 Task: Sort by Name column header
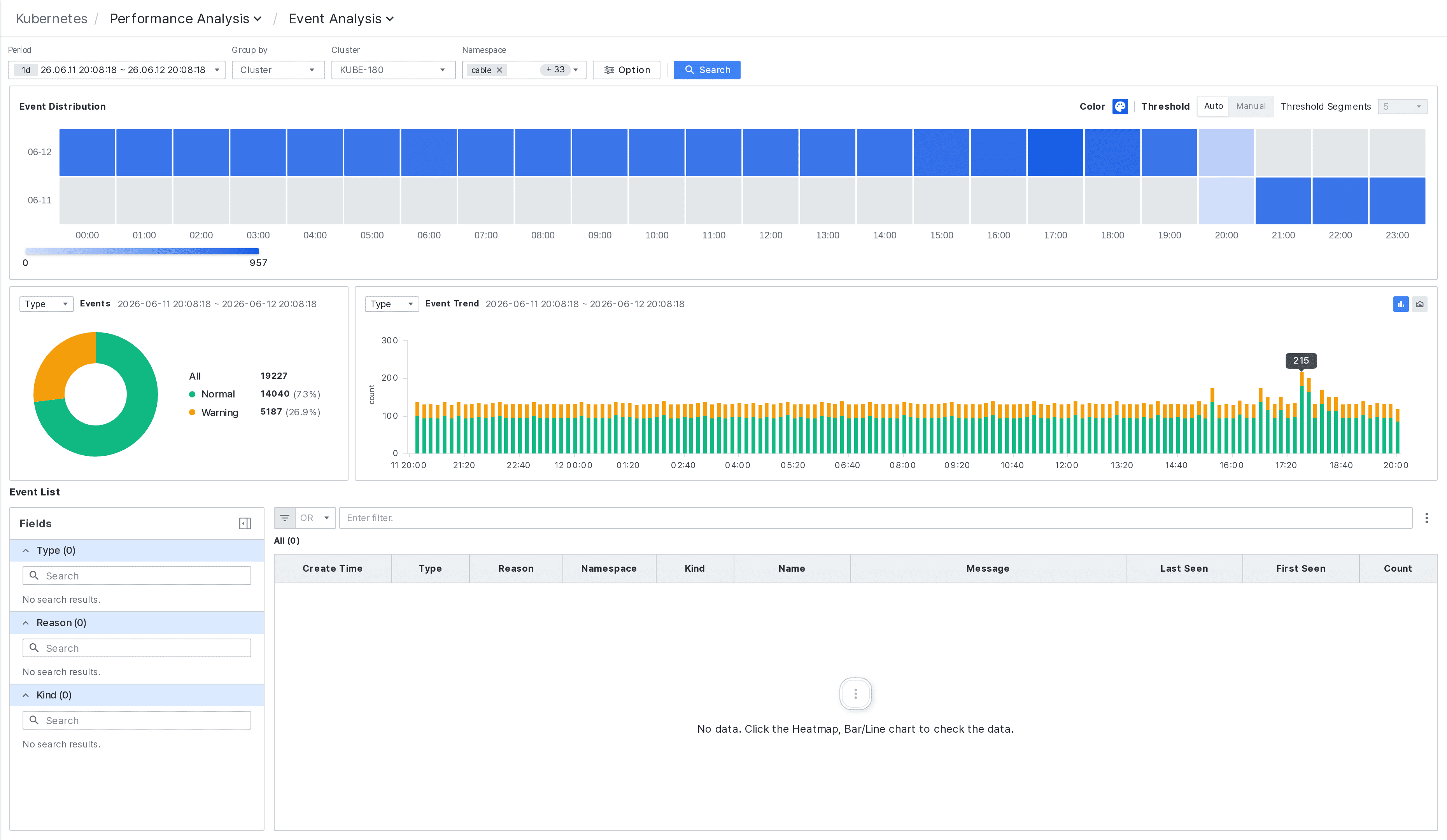pyautogui.click(x=791, y=569)
